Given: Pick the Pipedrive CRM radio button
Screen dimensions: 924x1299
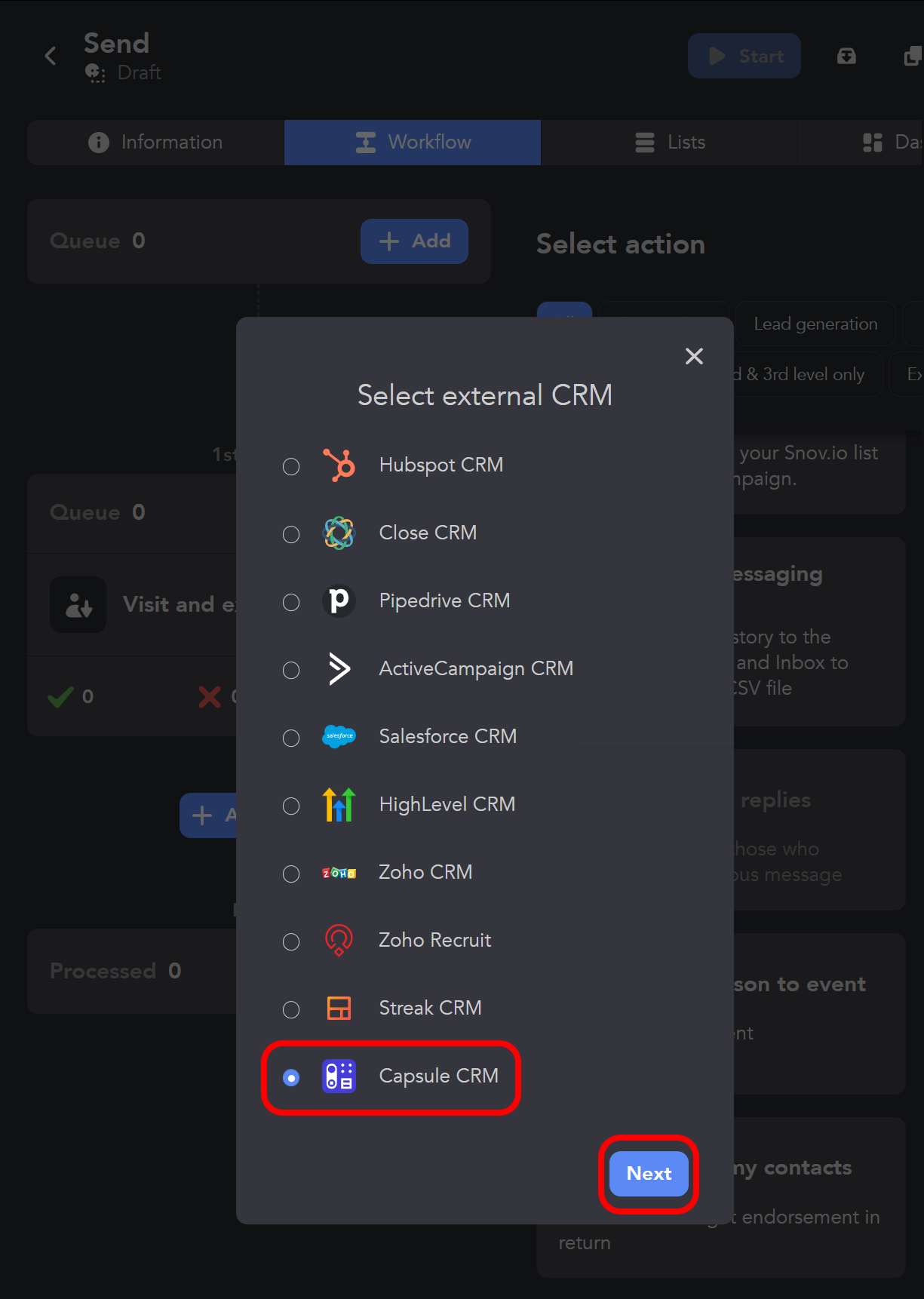Looking at the screenshot, I should point(291,603).
